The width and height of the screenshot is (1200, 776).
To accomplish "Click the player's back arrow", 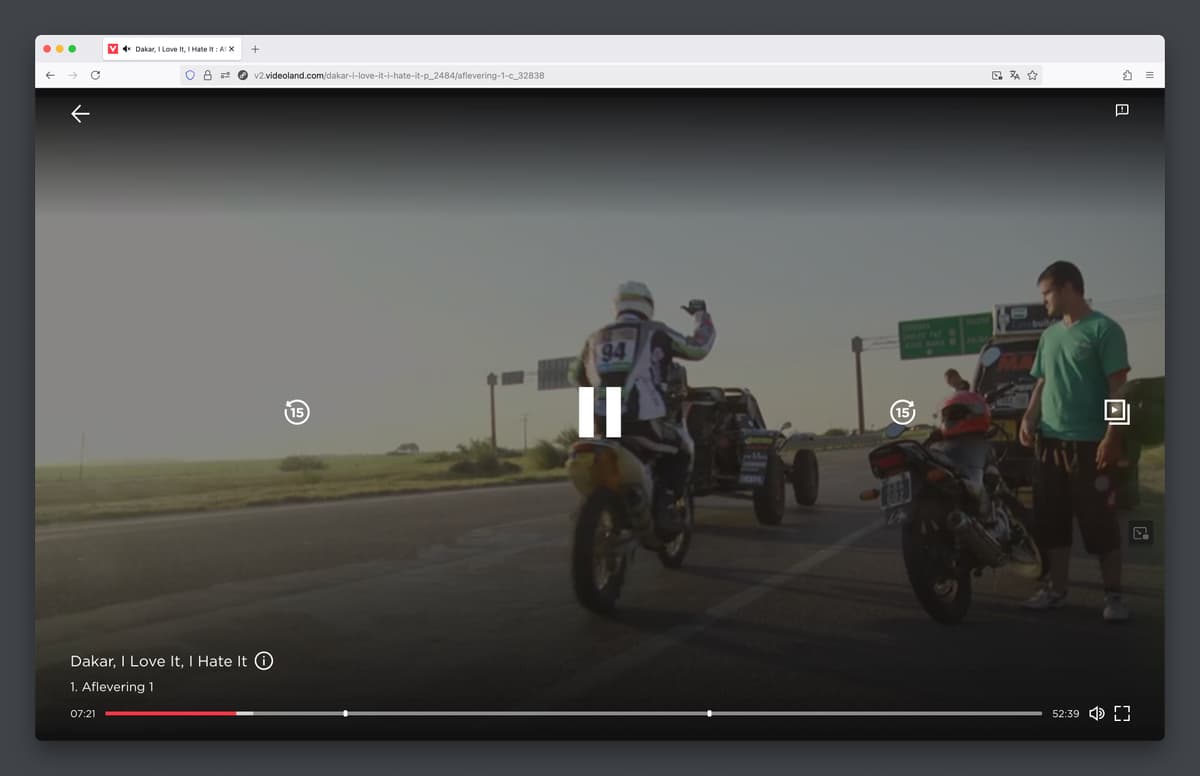I will (x=80, y=114).
